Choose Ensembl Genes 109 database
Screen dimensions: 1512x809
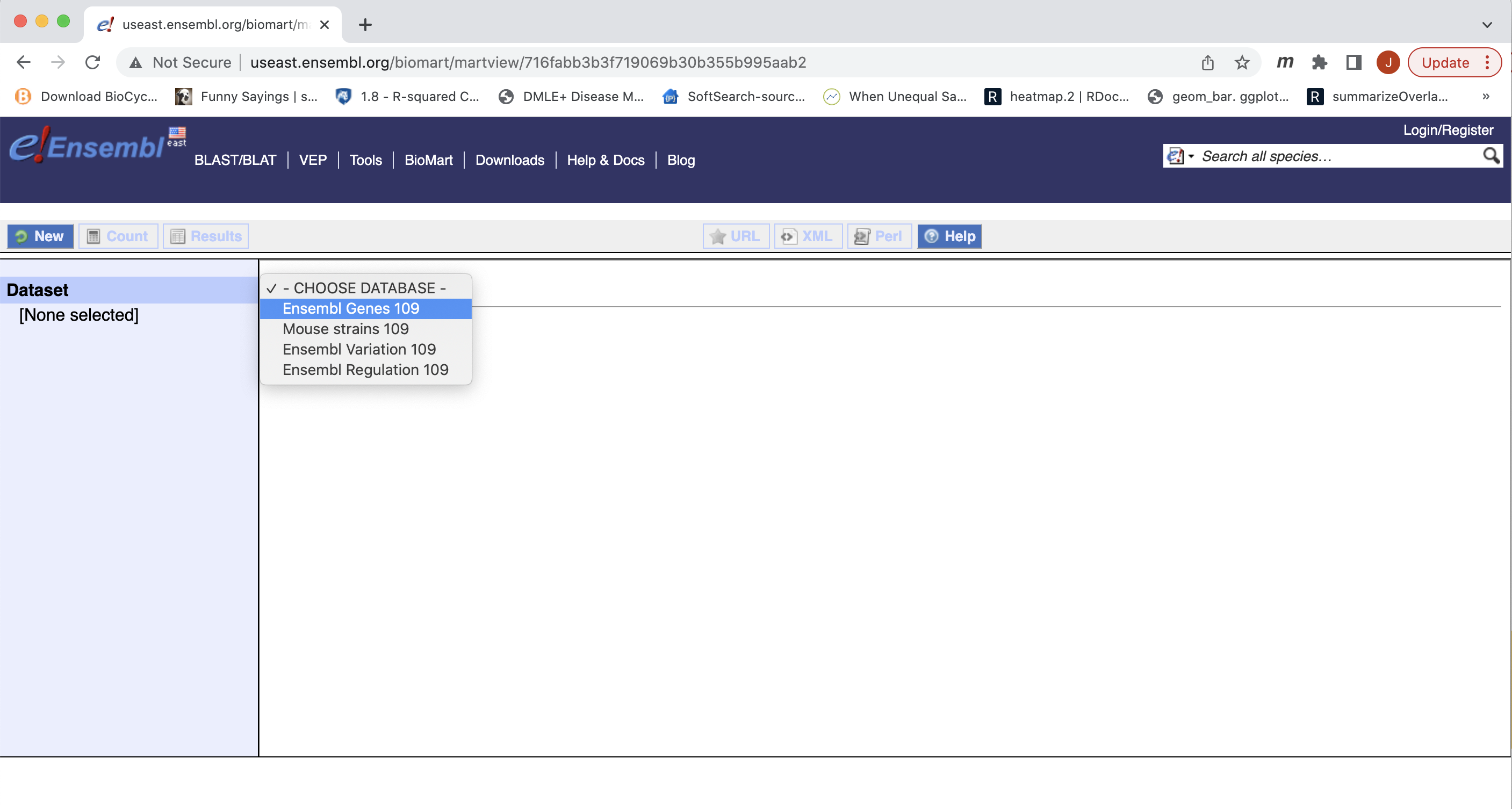click(366, 308)
